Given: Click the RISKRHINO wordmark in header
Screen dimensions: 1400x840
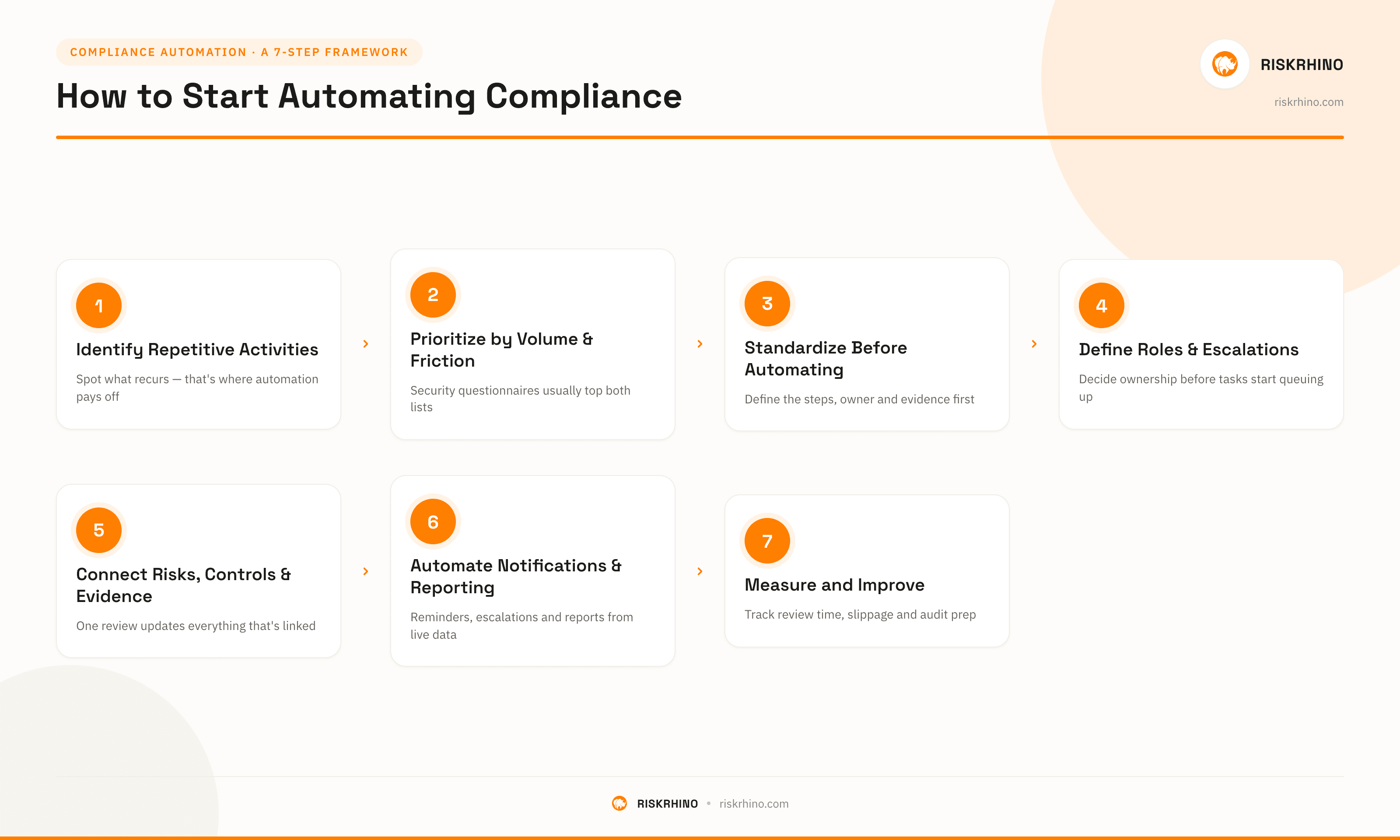Looking at the screenshot, I should tap(1302, 64).
